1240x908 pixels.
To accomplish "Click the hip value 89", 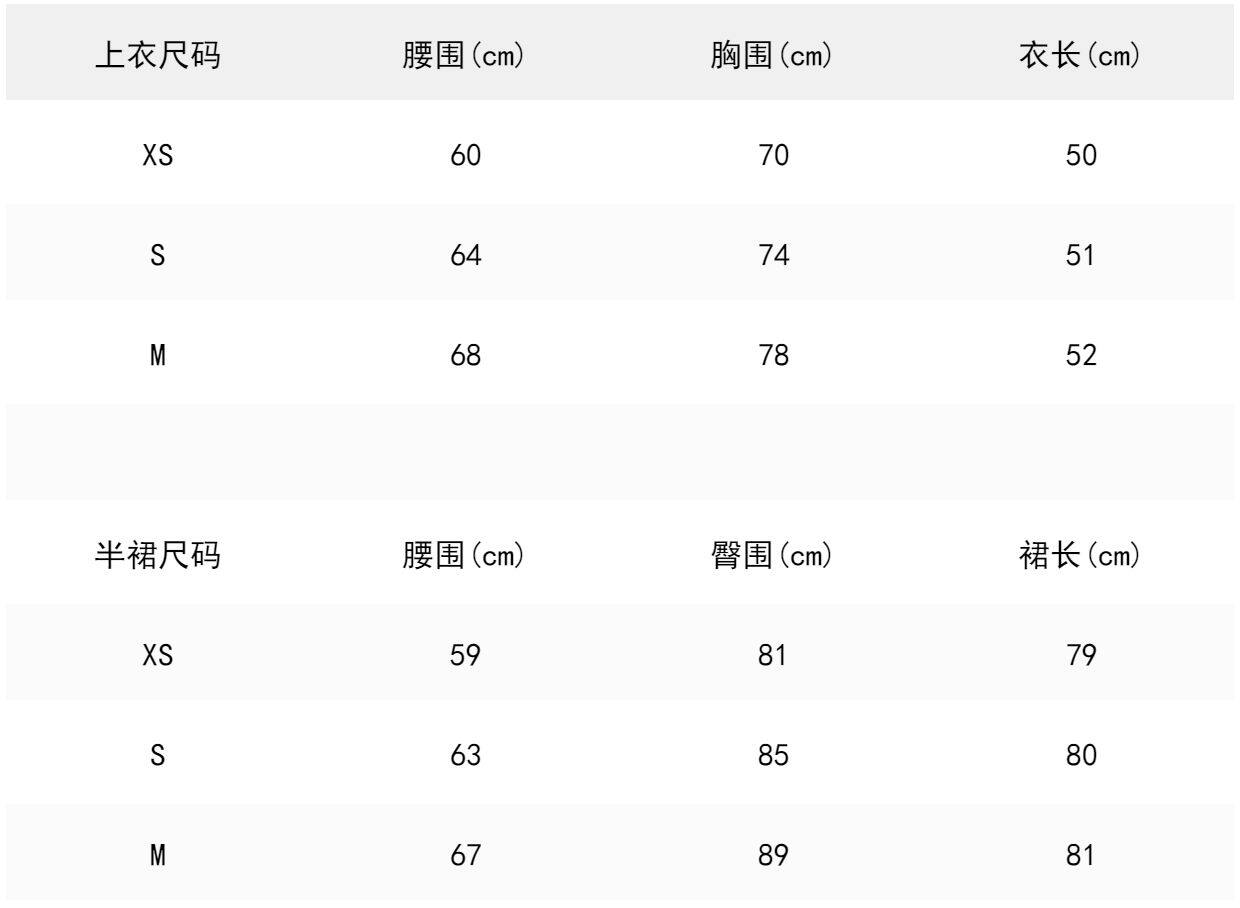I will tap(773, 856).
